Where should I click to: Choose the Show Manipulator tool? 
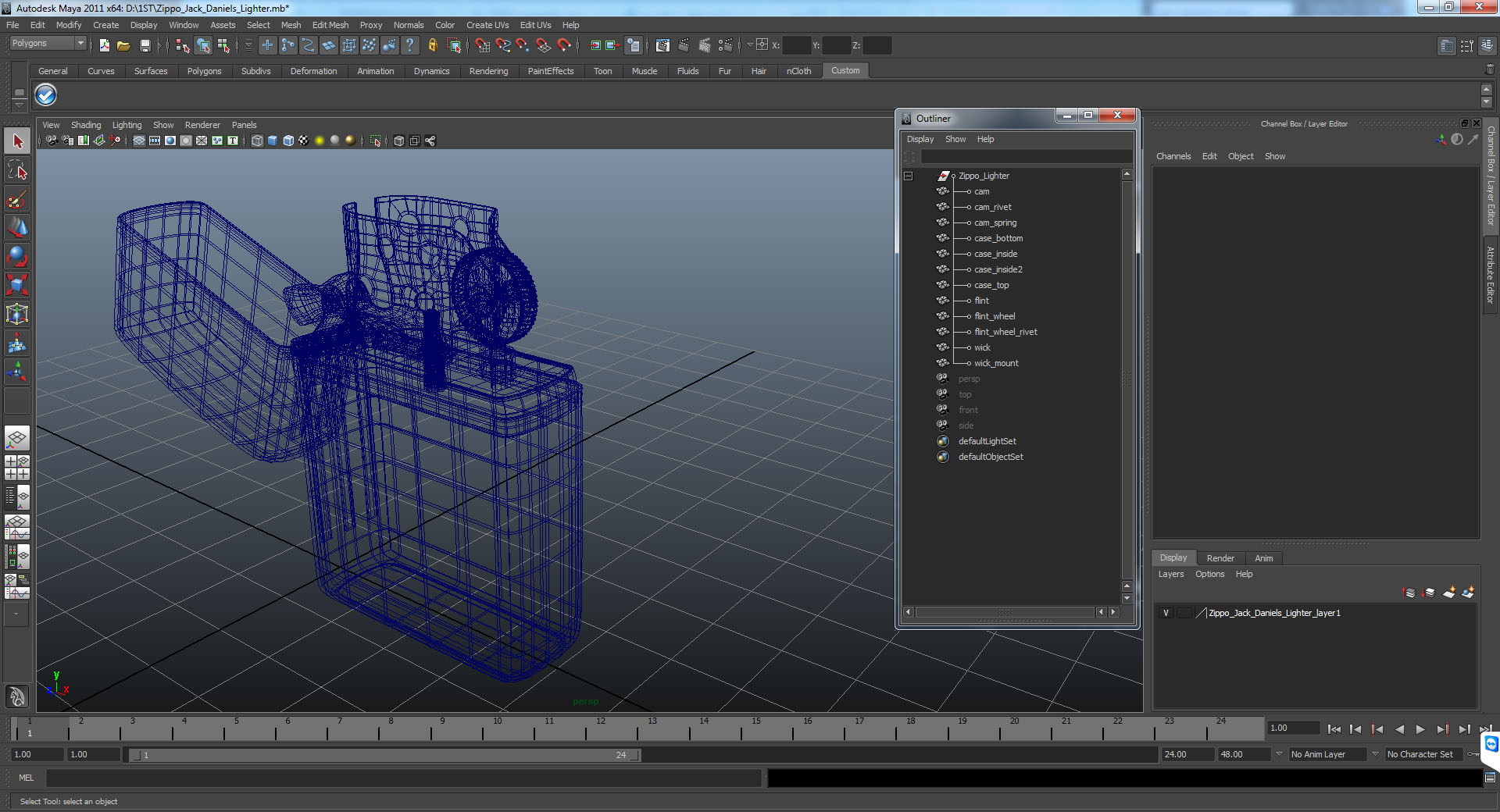coord(17,372)
